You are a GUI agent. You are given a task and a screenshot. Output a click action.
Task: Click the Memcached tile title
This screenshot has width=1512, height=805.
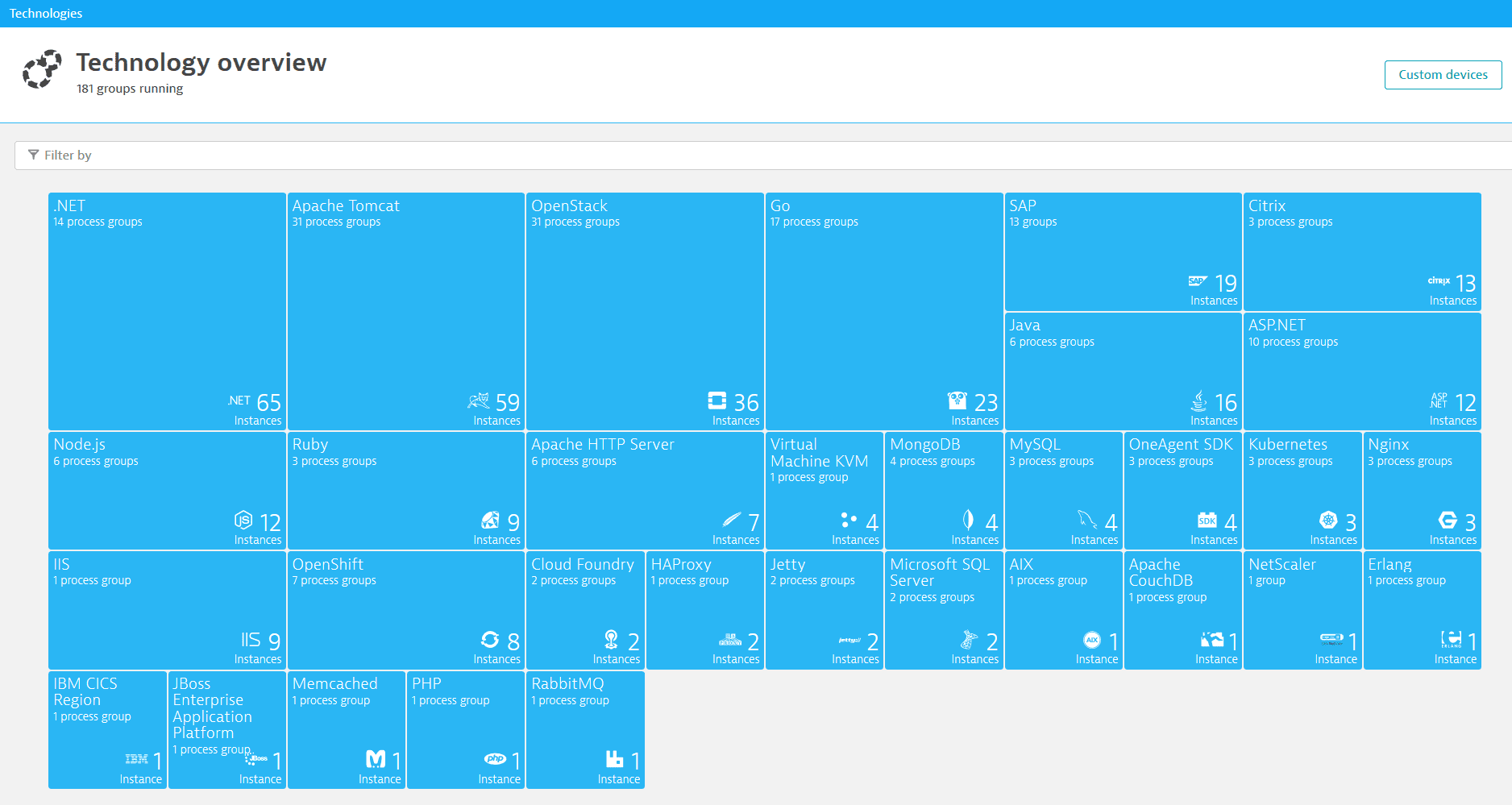[x=334, y=683]
